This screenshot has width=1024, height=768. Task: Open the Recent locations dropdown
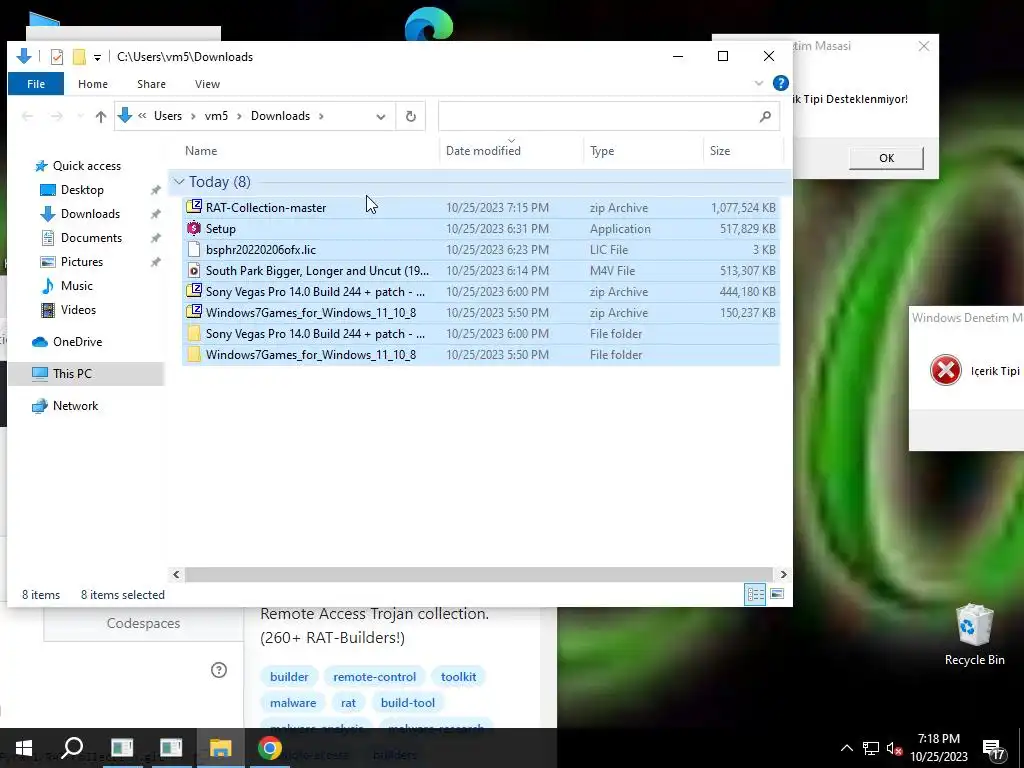click(x=80, y=116)
